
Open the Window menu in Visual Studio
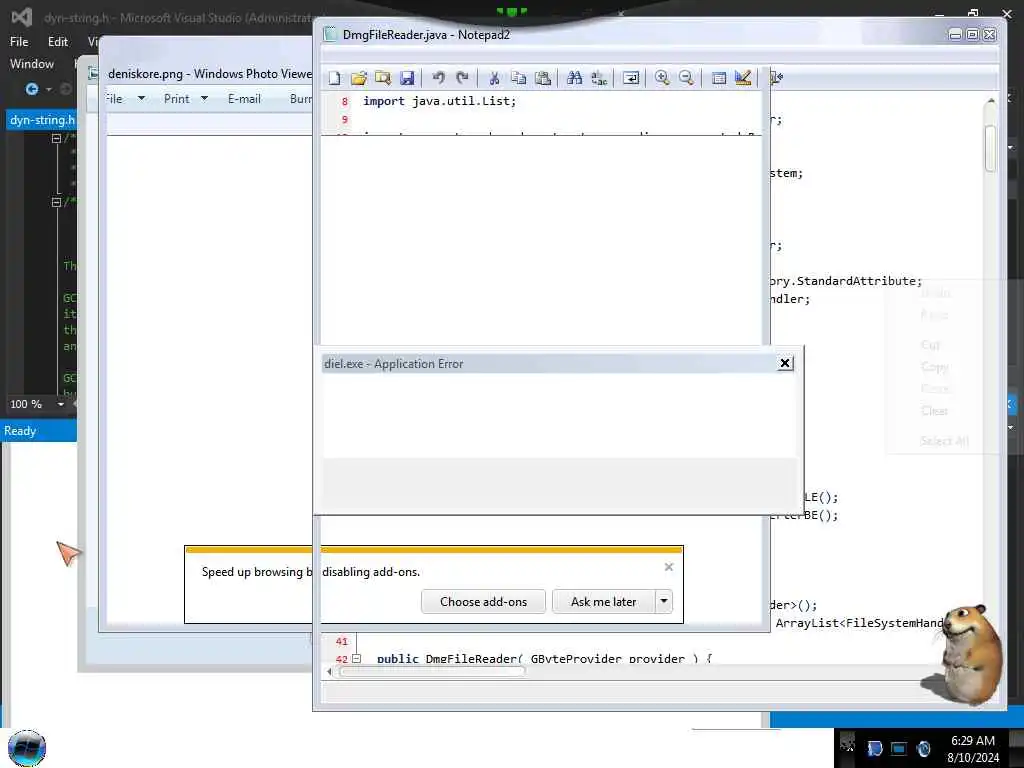pos(32,64)
